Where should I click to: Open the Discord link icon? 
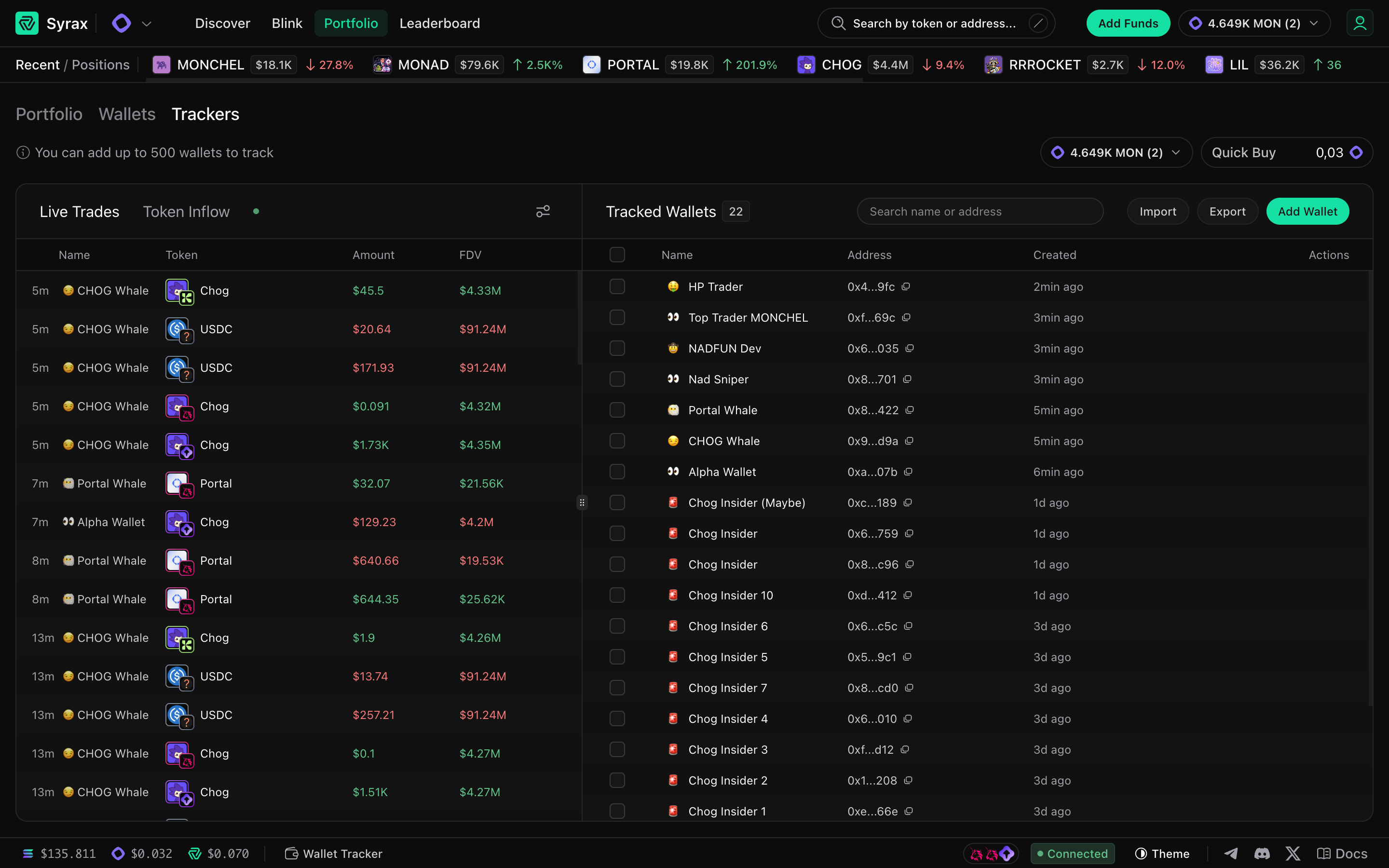pyautogui.click(x=1262, y=854)
